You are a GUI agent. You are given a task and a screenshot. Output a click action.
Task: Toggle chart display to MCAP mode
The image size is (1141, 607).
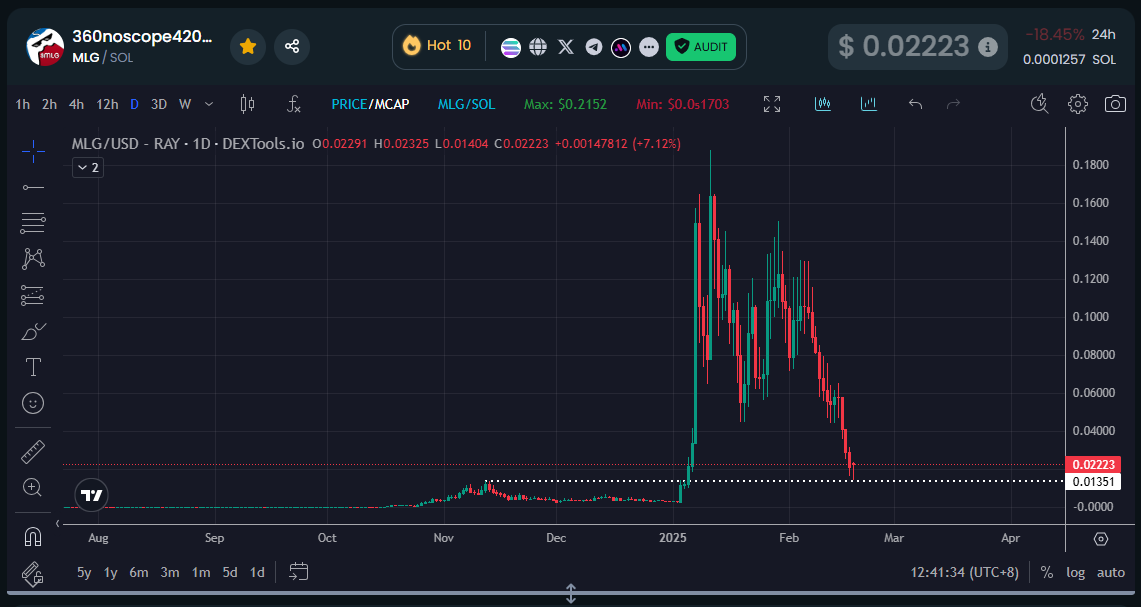[x=390, y=103]
